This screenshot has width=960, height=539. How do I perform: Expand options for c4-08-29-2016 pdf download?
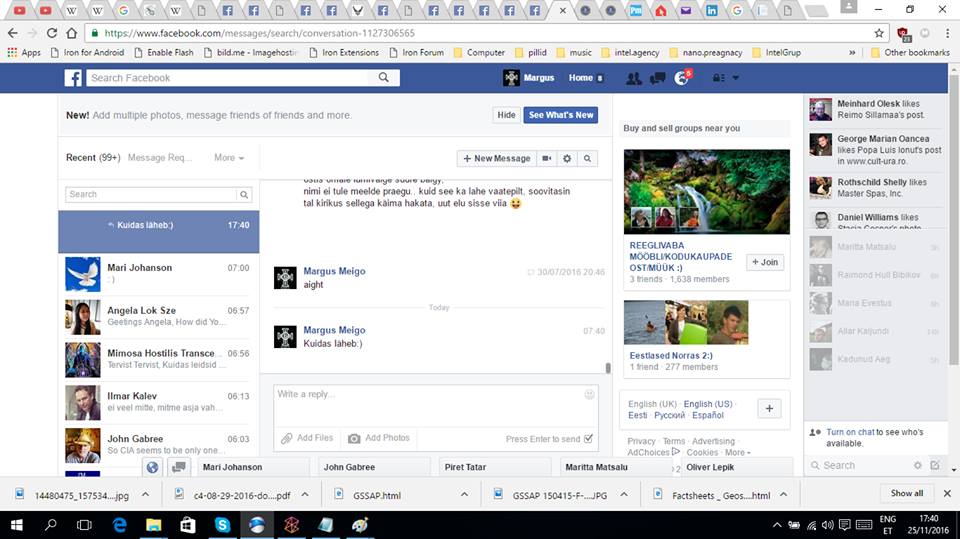[x=305, y=494]
